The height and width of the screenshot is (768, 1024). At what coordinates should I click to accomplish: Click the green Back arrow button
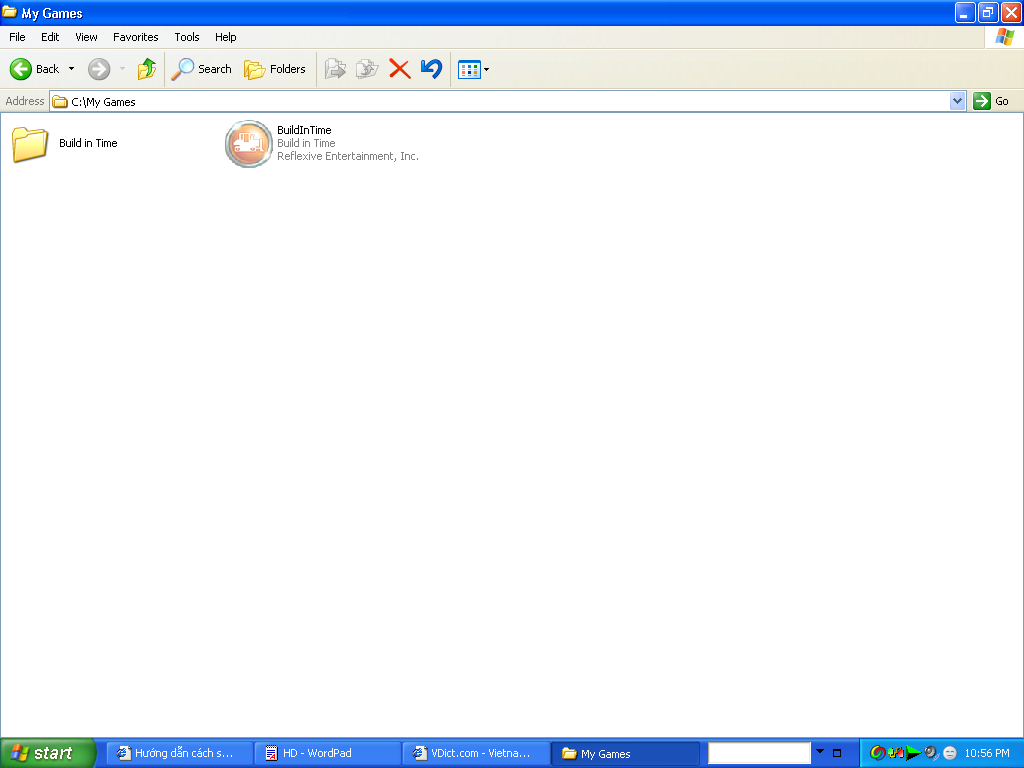tap(20, 69)
